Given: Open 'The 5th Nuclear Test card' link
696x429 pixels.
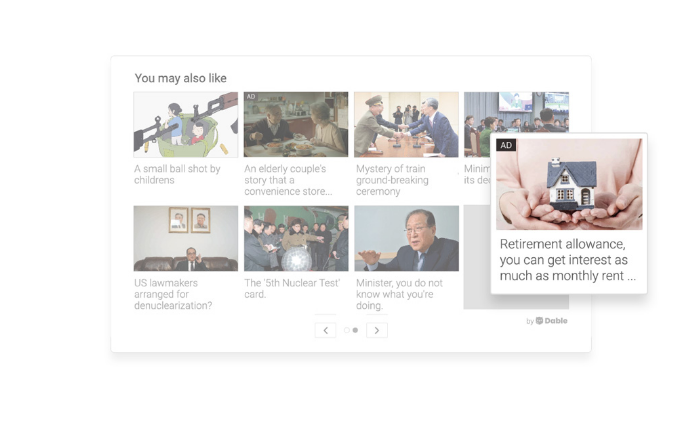Looking at the screenshot, I should [292, 288].
